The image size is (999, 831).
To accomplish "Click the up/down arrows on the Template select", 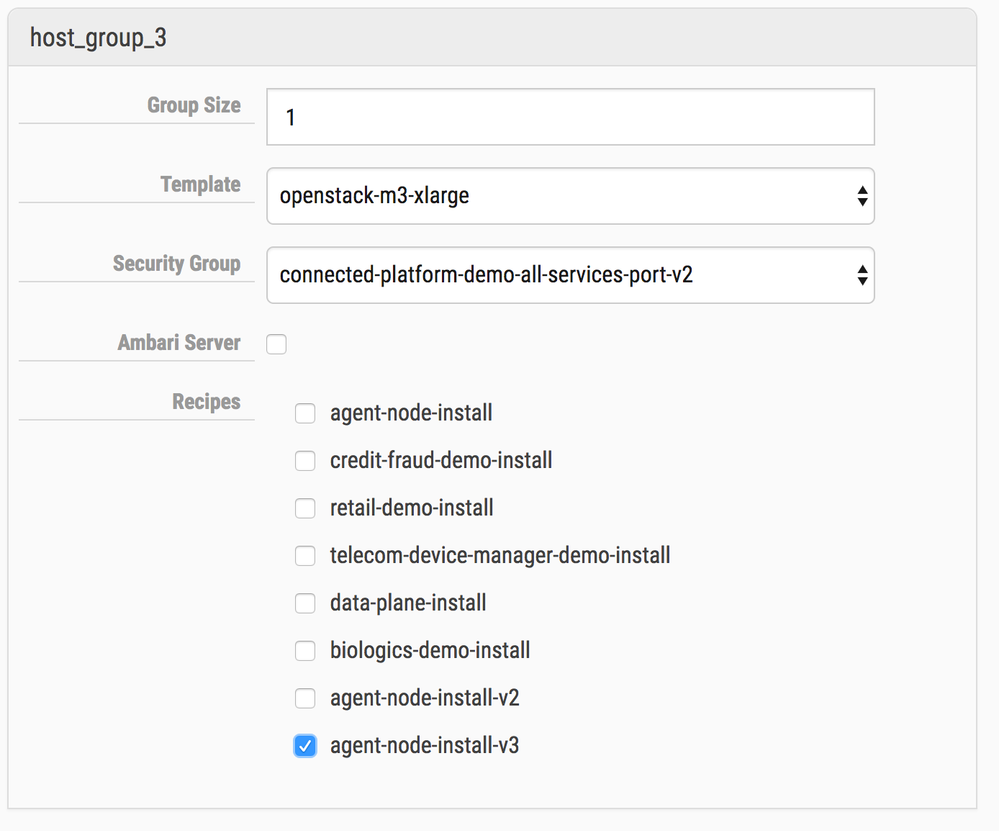I will point(862,196).
